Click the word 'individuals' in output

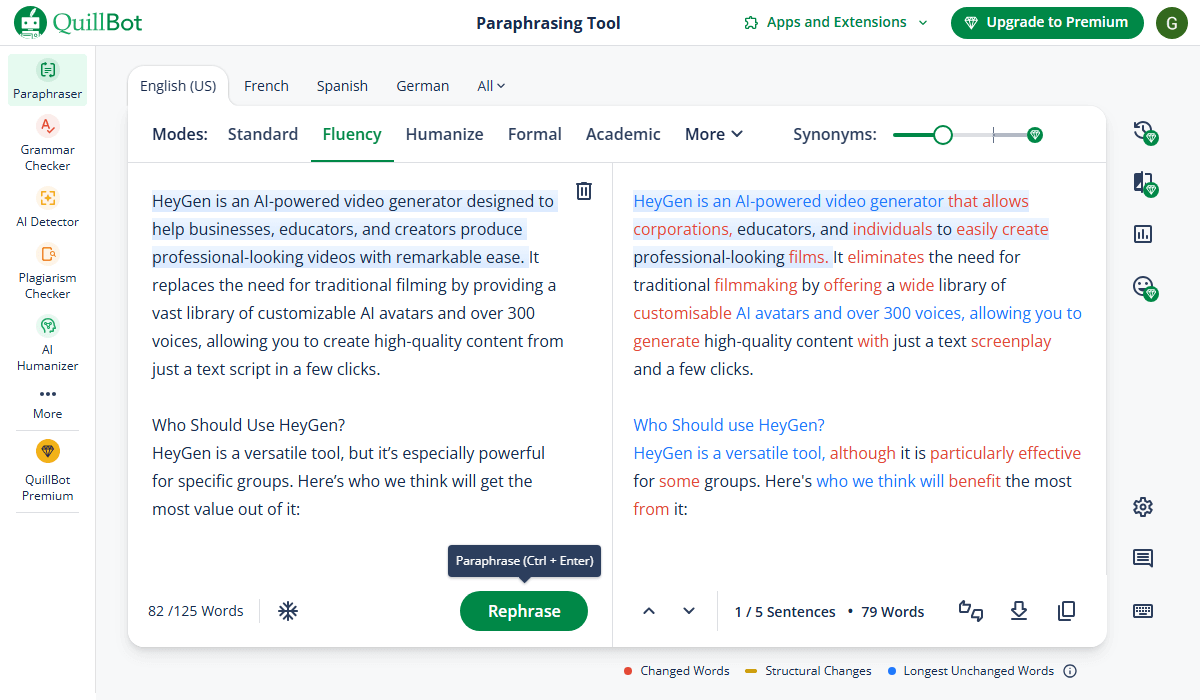892,229
